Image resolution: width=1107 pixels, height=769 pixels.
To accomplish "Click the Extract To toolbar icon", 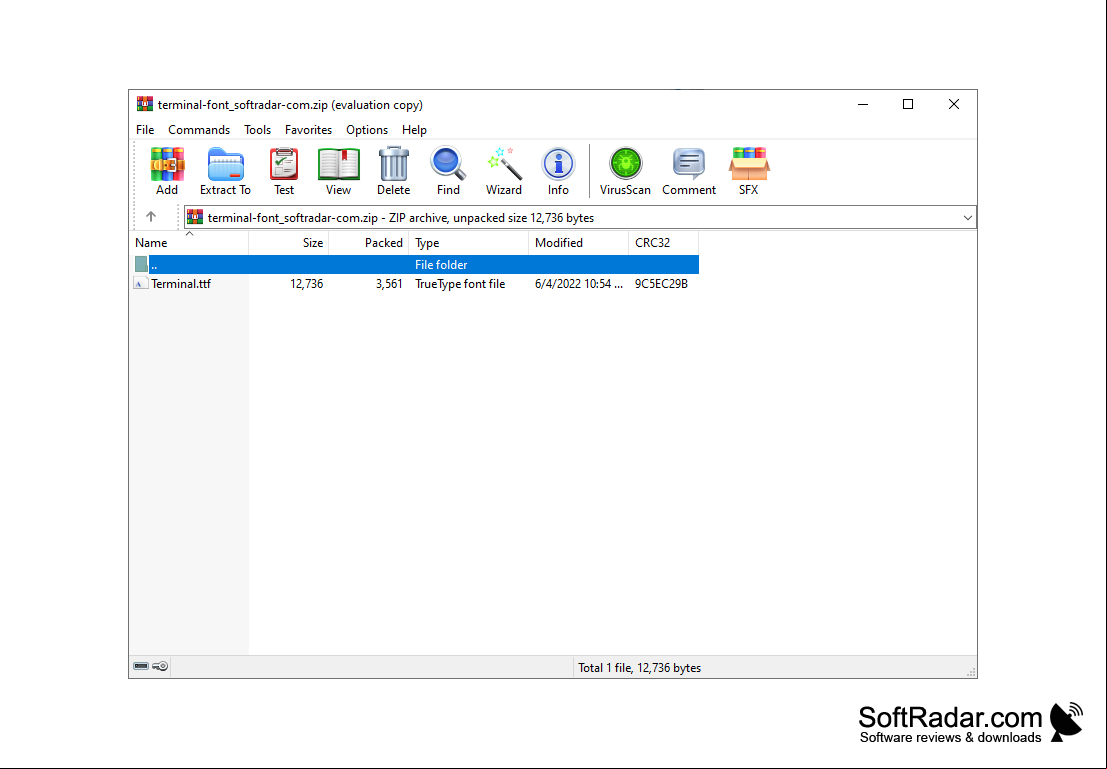I will tap(225, 164).
